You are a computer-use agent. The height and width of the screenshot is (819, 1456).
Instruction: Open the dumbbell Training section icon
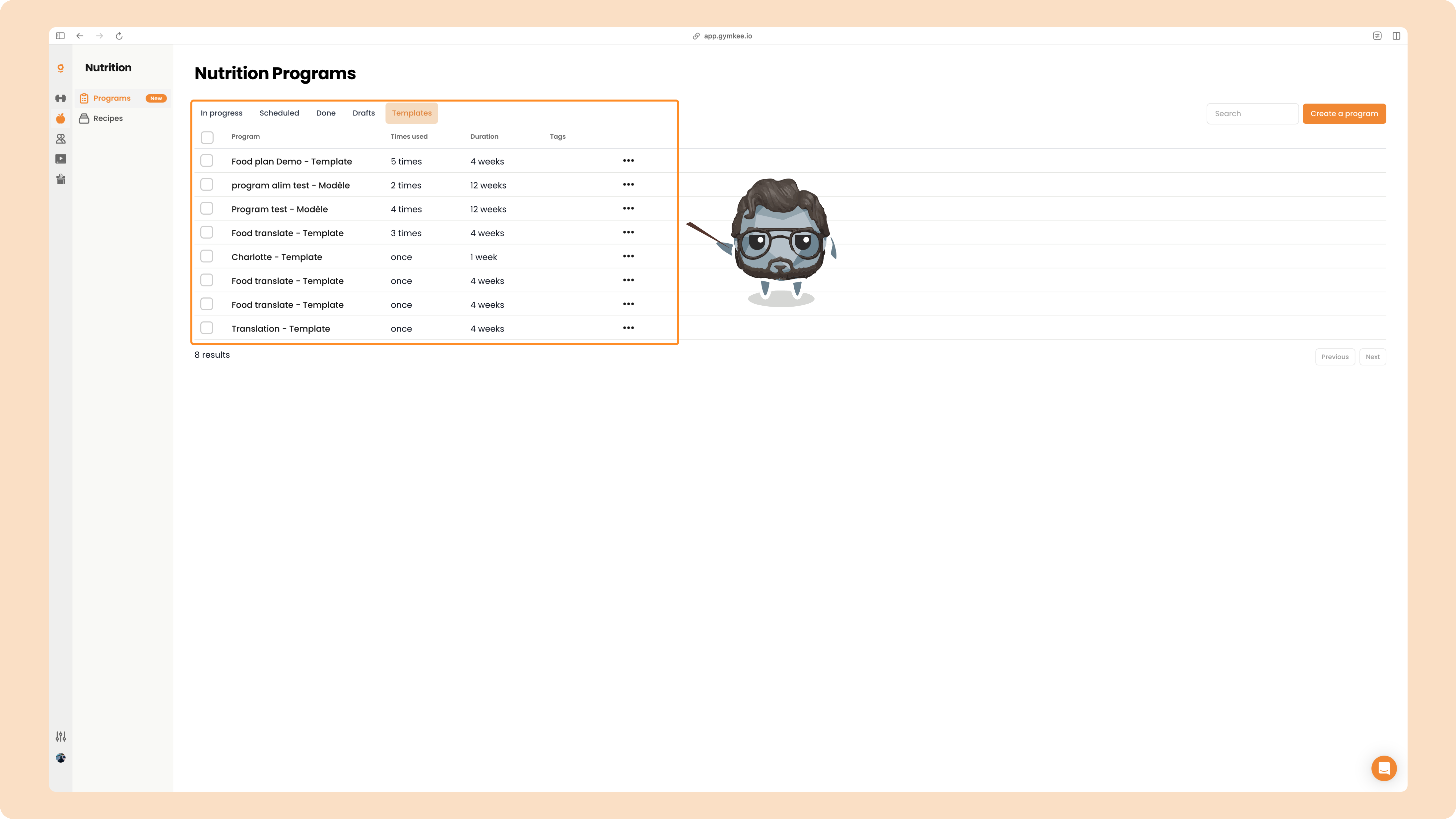60,99
